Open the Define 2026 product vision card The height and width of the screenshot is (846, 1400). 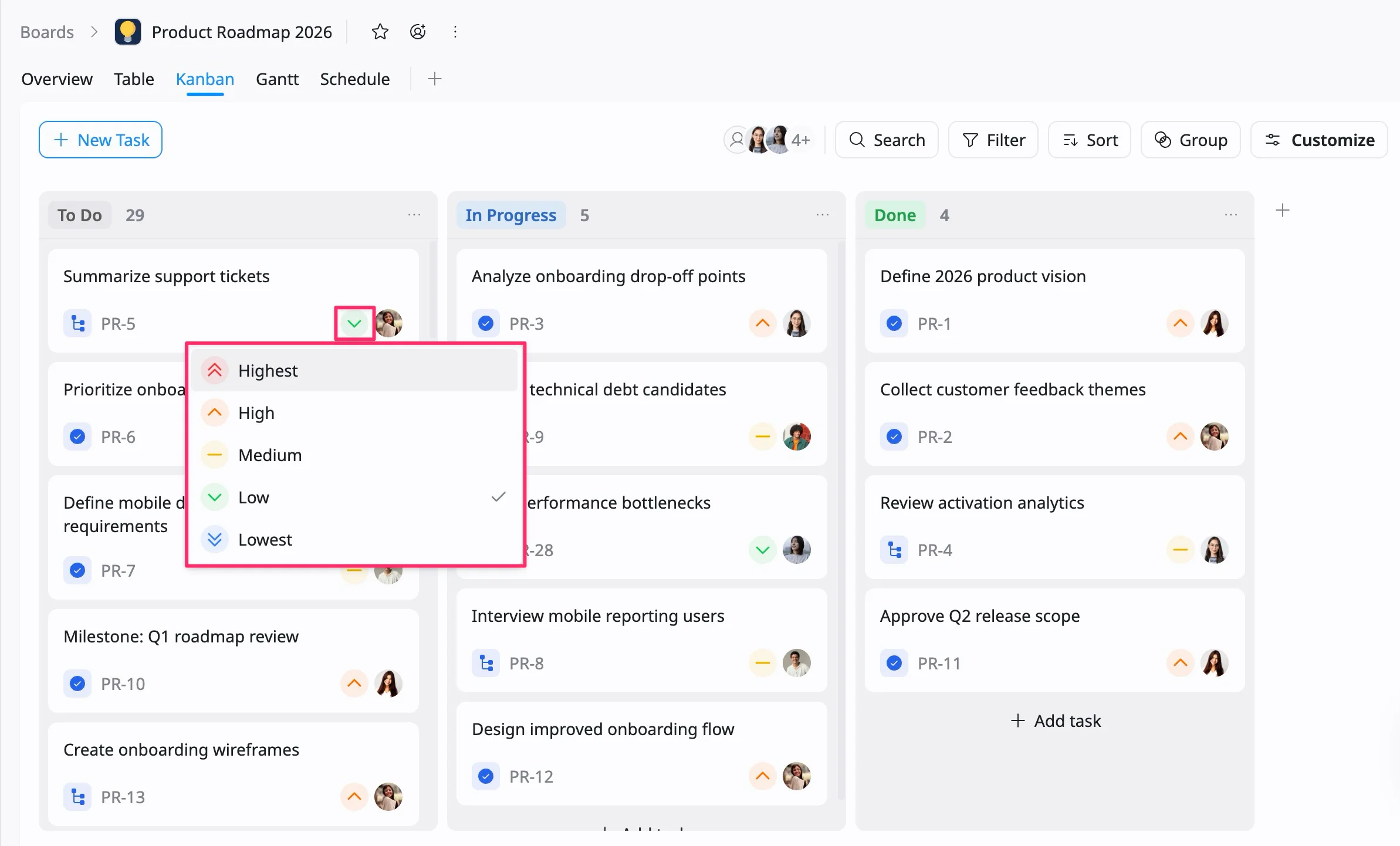[1054, 300]
